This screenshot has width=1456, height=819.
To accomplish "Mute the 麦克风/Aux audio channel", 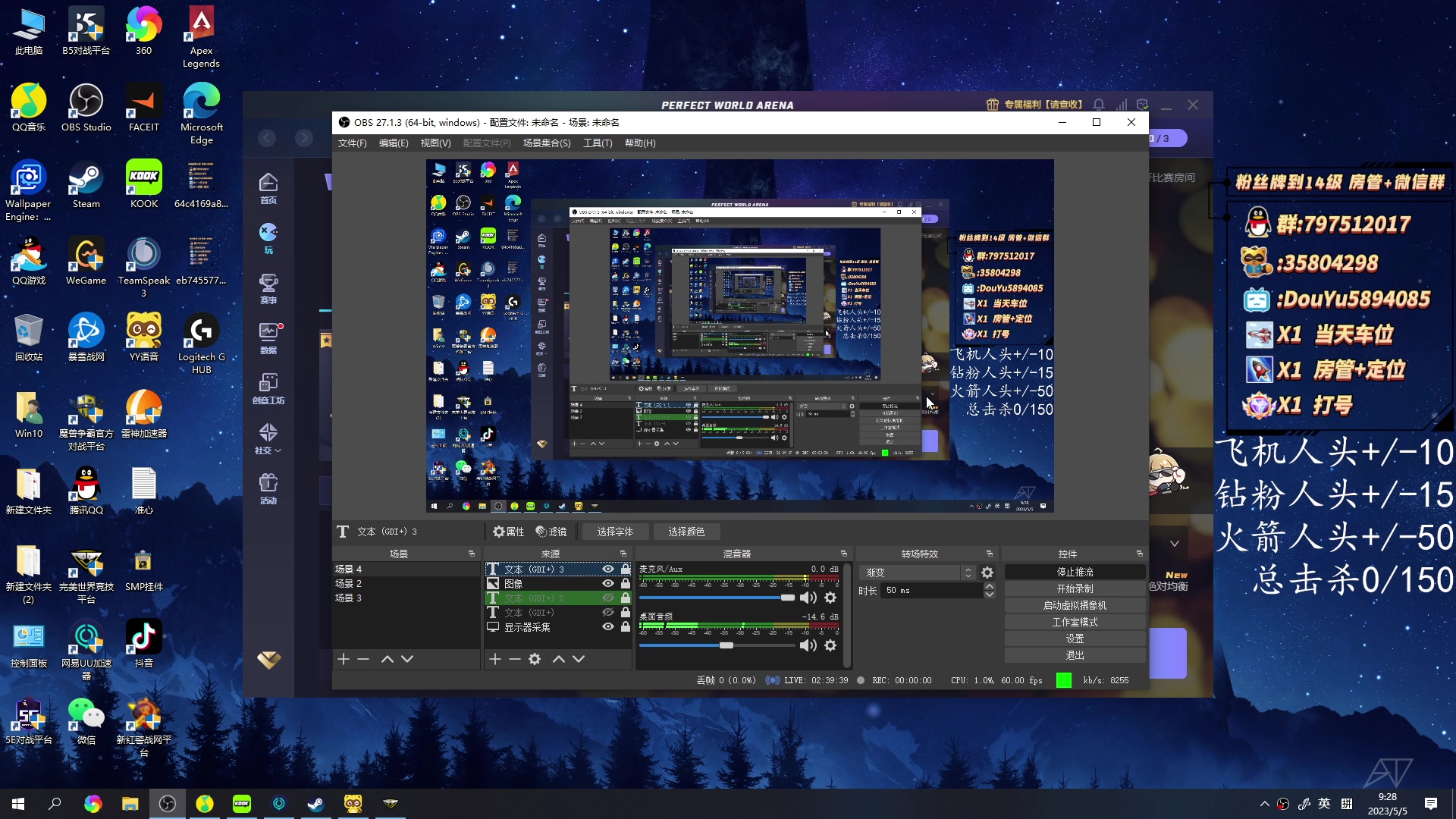I will click(808, 598).
